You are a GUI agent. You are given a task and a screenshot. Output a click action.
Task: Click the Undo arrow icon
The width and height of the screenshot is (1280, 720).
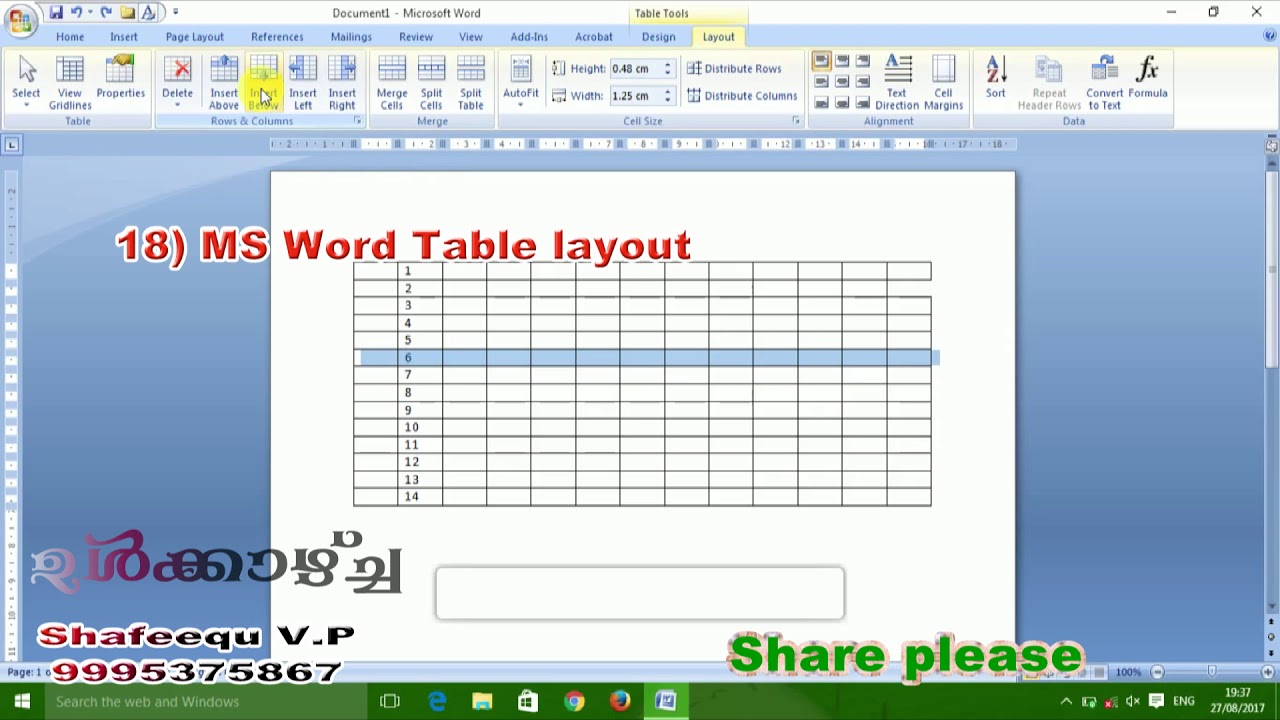(x=76, y=12)
